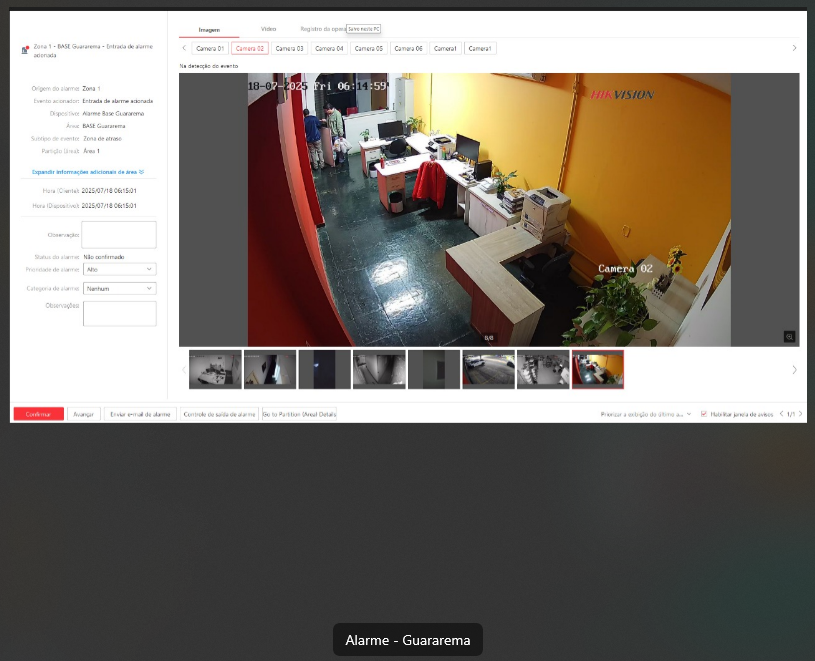Open the Prioridade de alarme dropdown

click(x=119, y=269)
